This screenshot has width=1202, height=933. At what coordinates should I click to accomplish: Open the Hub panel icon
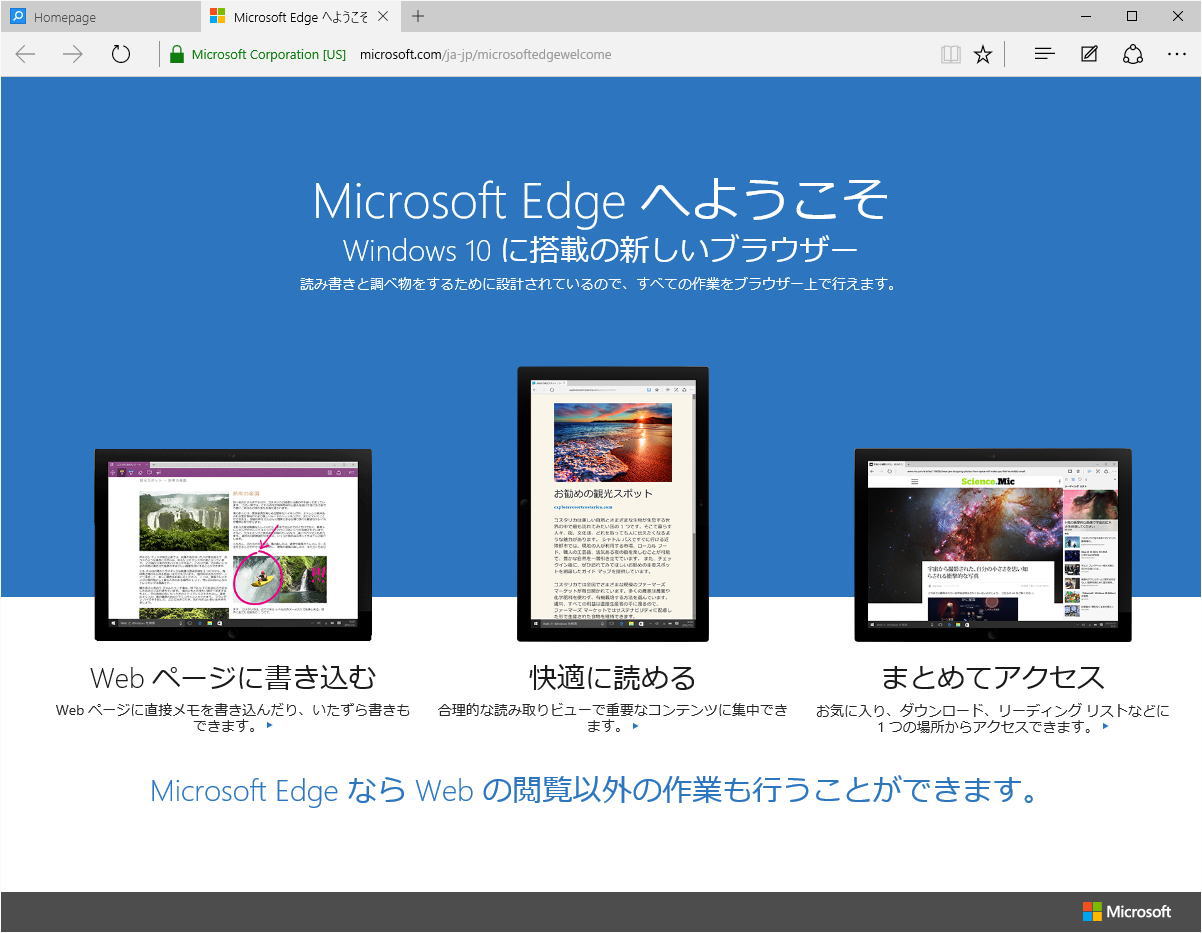coord(1044,54)
